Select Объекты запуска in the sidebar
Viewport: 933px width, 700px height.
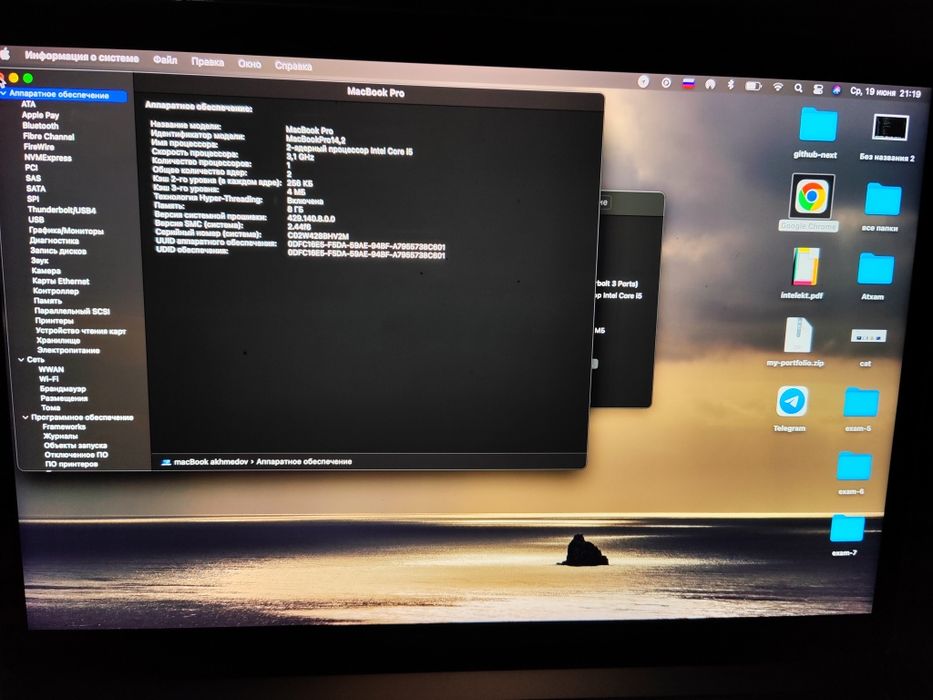(x=76, y=445)
